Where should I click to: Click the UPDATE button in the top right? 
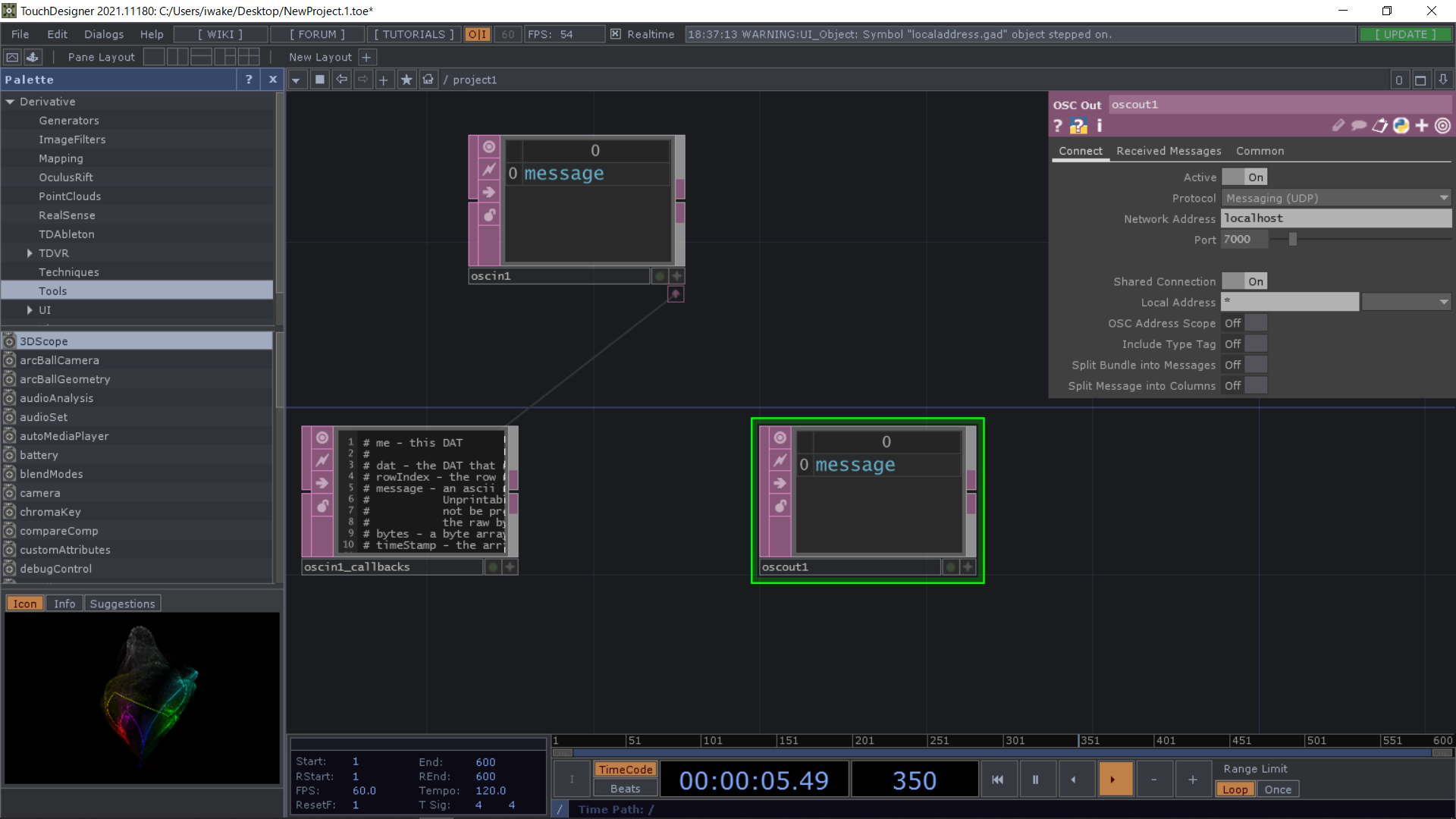coord(1405,34)
